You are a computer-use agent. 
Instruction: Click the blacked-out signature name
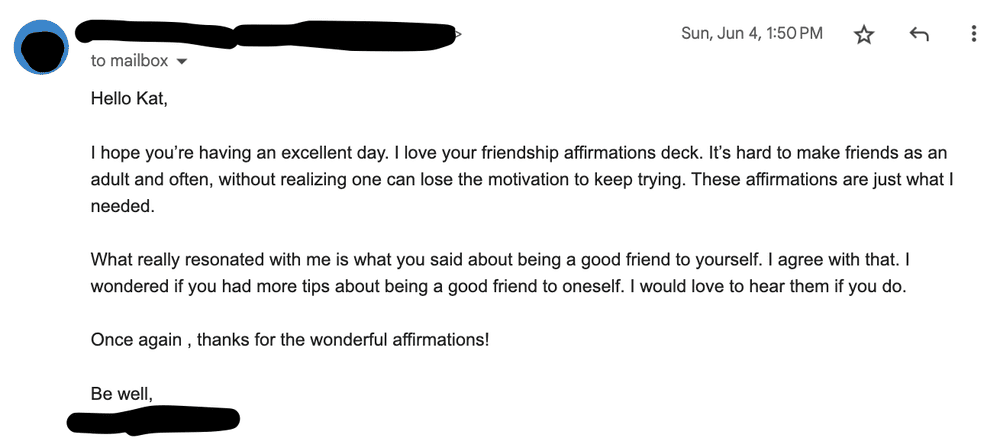(x=153, y=421)
